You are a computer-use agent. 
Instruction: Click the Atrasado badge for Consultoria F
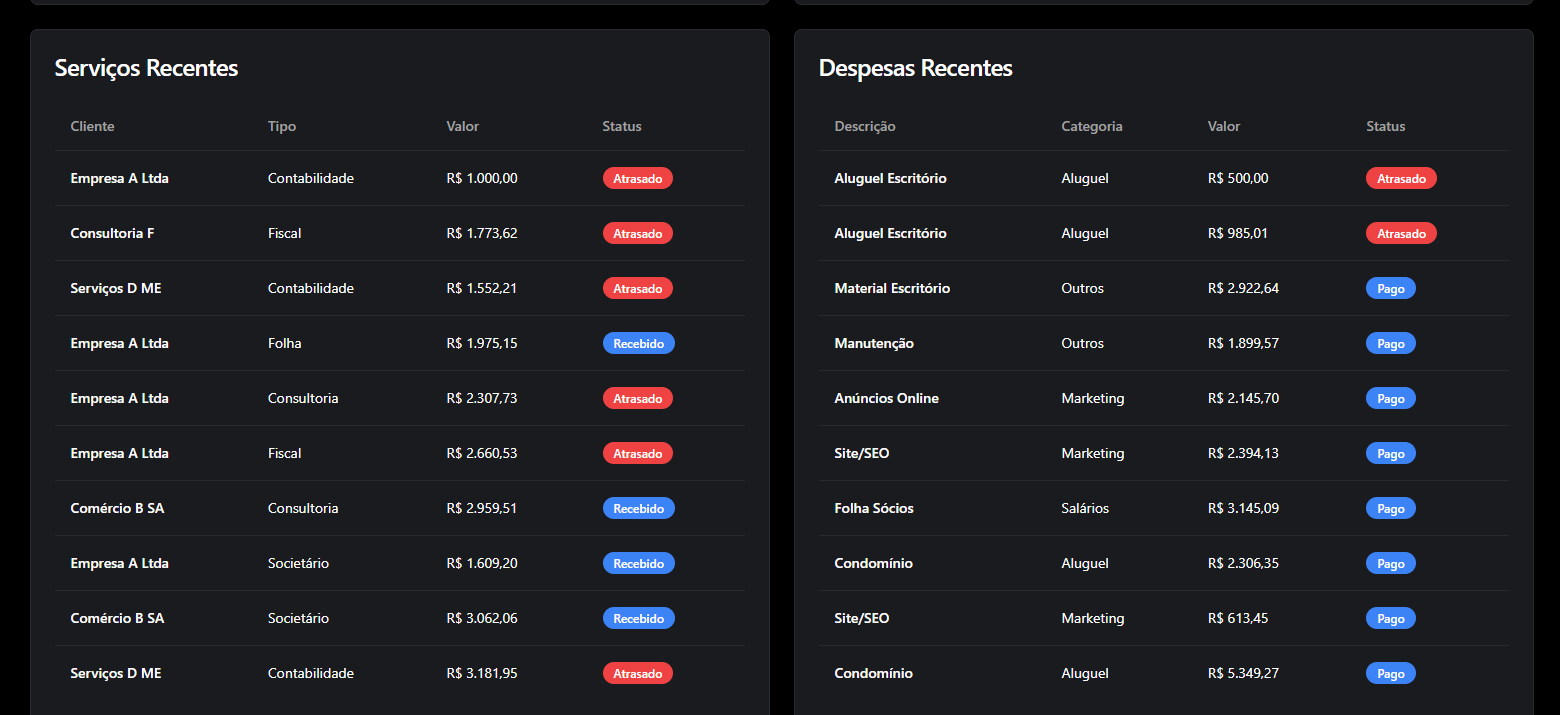[637, 233]
